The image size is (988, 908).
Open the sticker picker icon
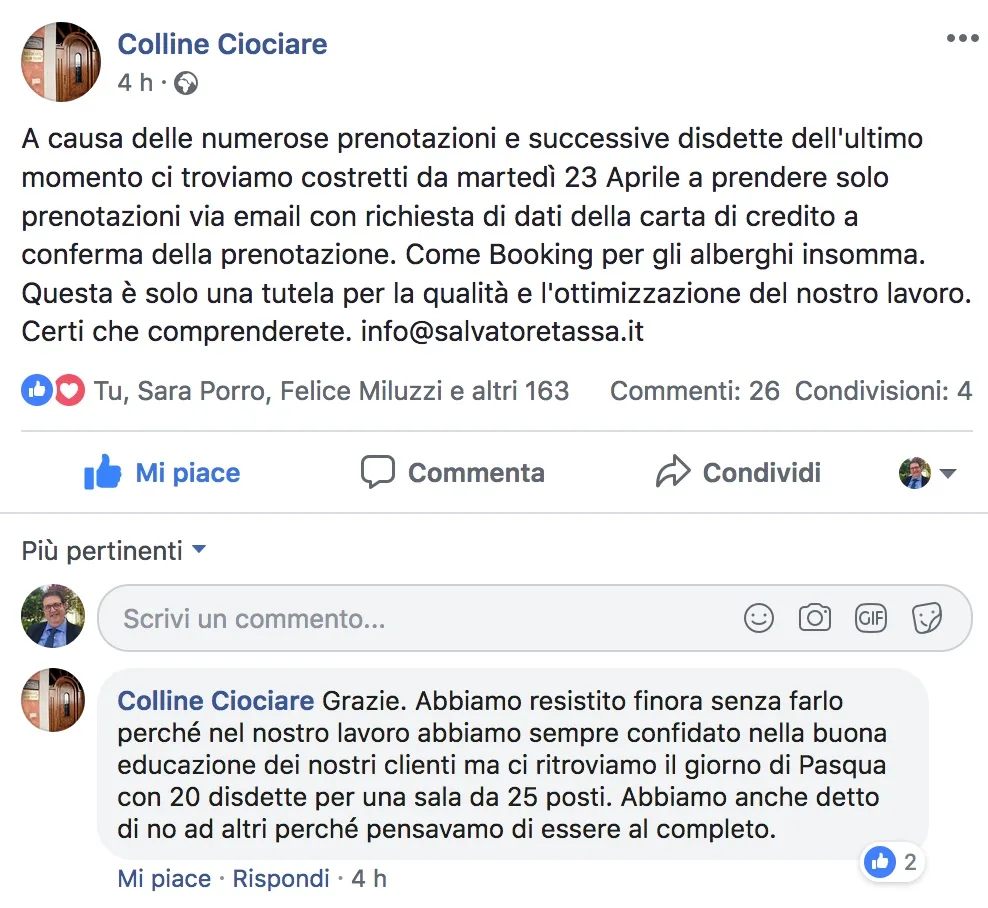pyautogui.click(x=927, y=618)
